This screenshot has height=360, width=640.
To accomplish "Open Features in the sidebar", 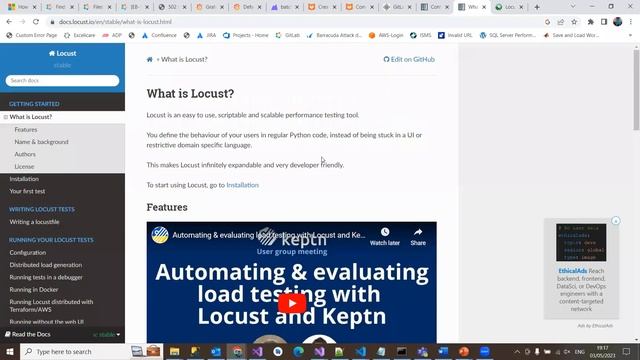I will [26, 130].
